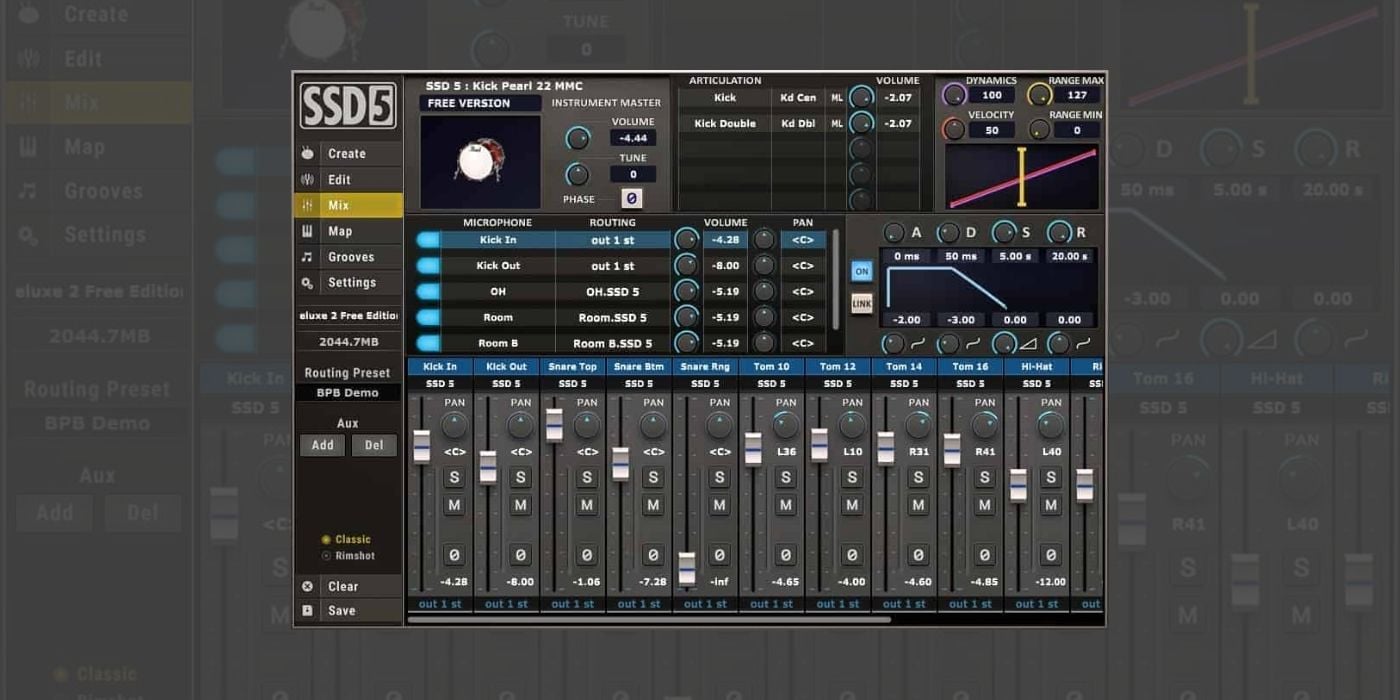Toggle the Room microphone switch
1400x700 pixels.
click(428, 318)
